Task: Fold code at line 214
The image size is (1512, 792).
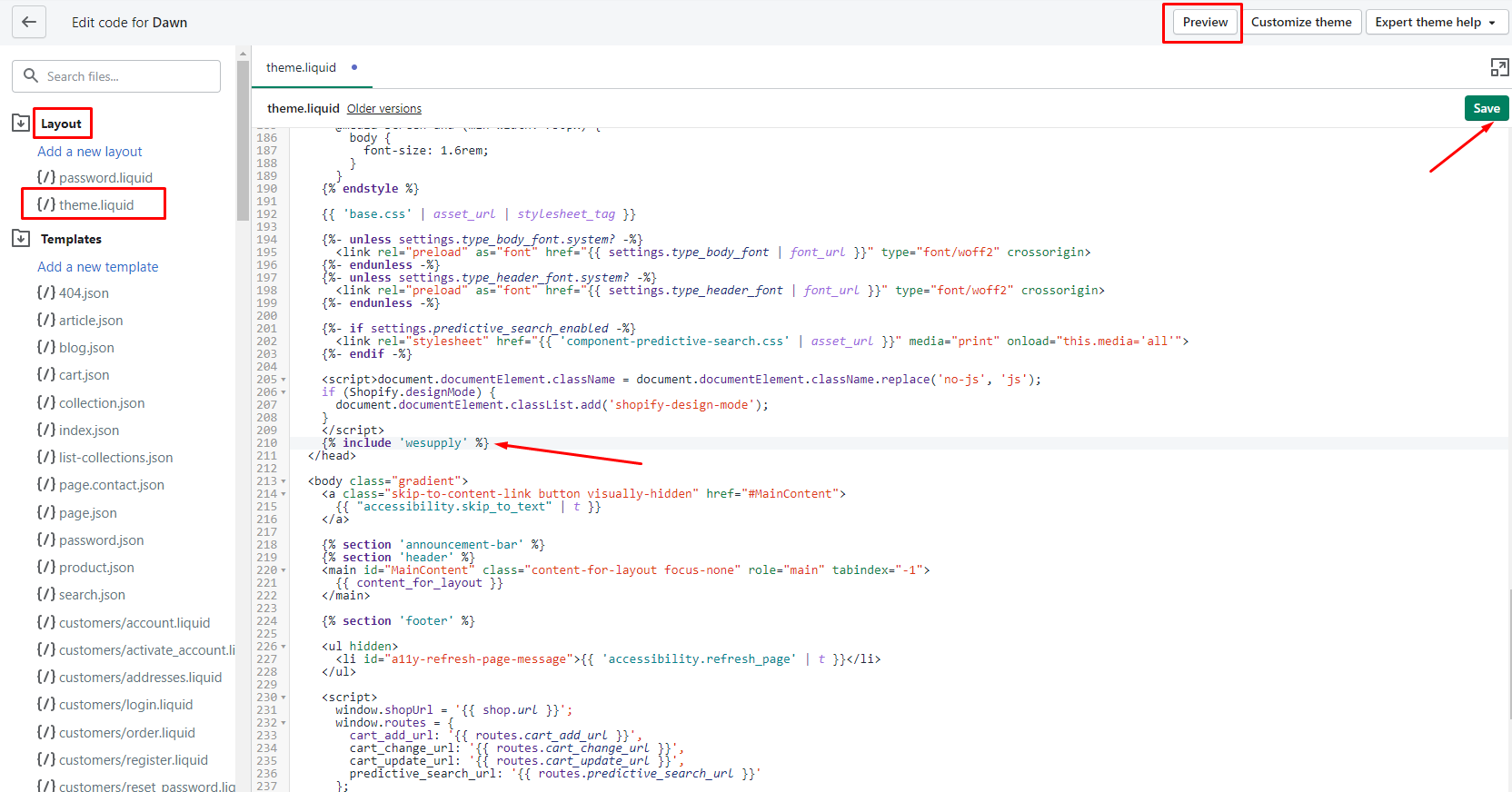Action: pyautogui.click(x=283, y=494)
